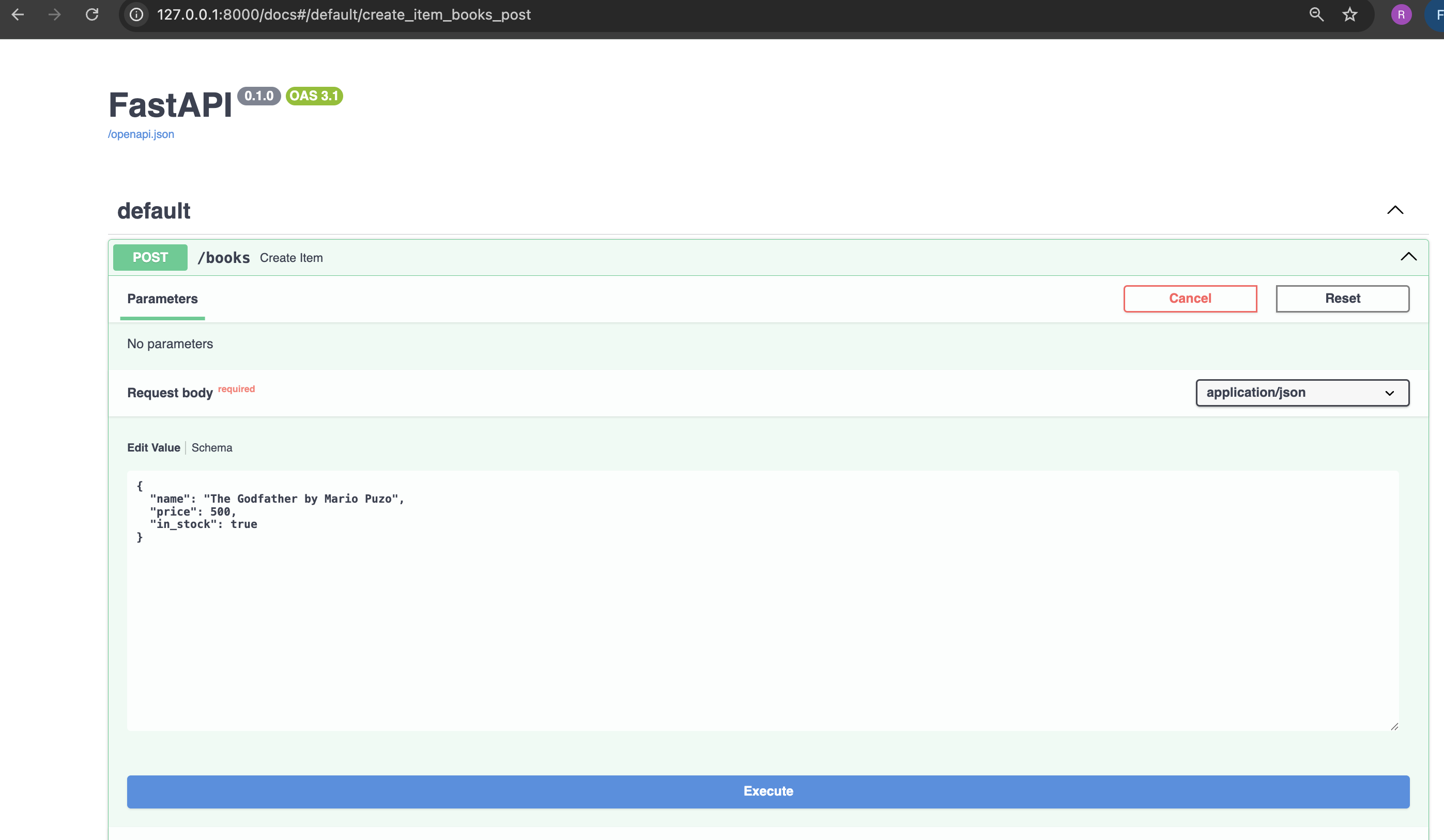This screenshot has height=840, width=1444.
Task: Click the zoom search icon in toolbar
Action: coord(1316,14)
